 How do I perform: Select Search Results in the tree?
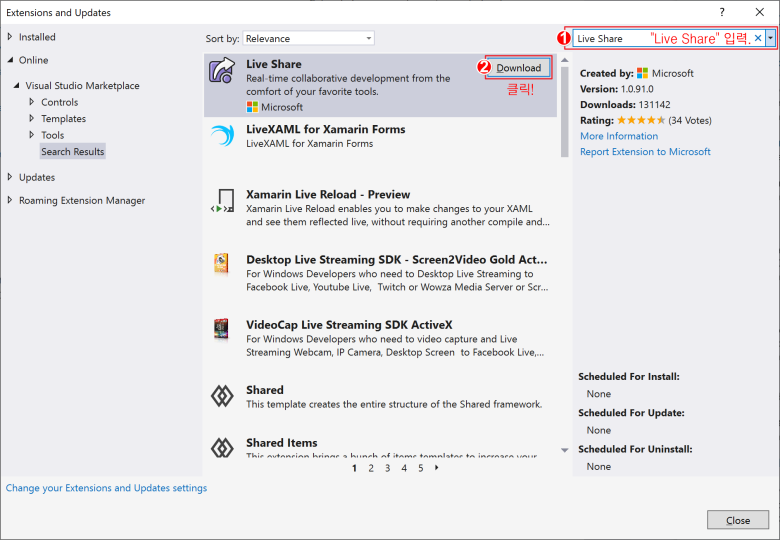pyautogui.click(x=73, y=152)
